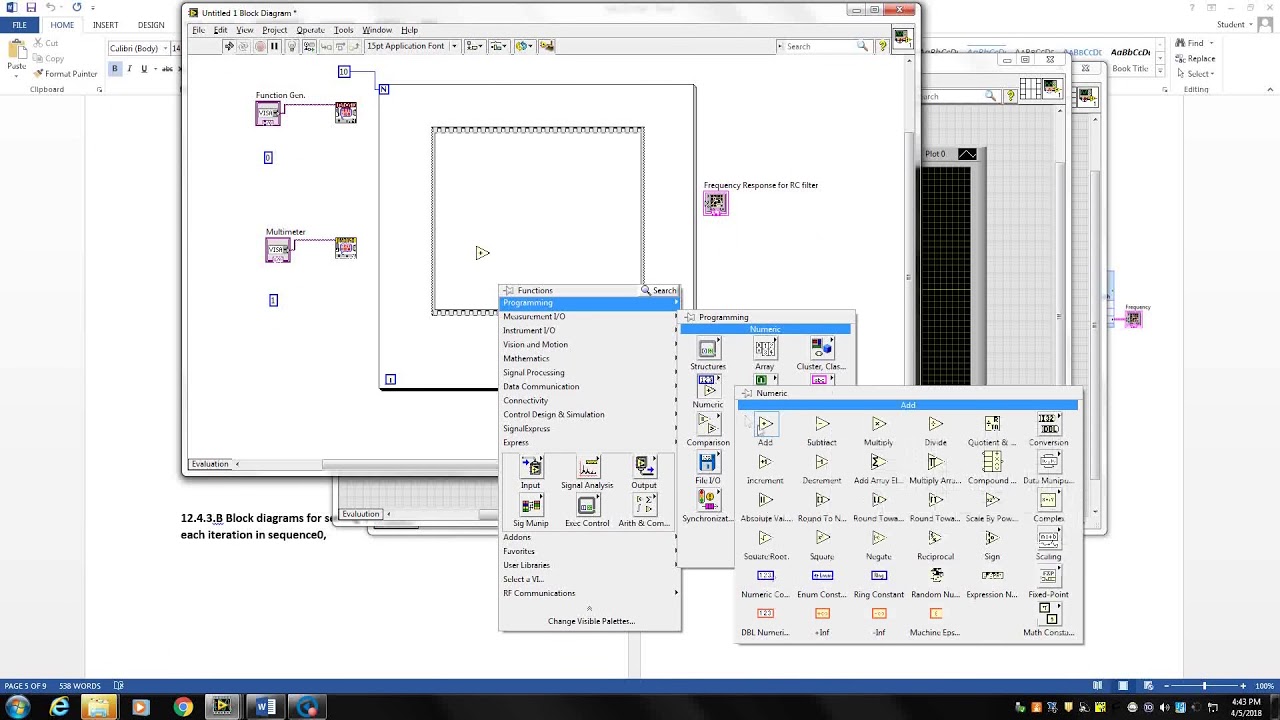The width and height of the screenshot is (1280, 720).
Task: Select Measurement I/O palette category
Action: [590, 316]
